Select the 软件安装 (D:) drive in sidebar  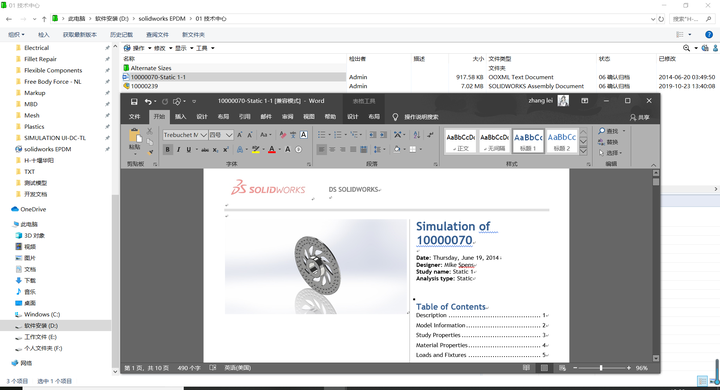[41, 326]
